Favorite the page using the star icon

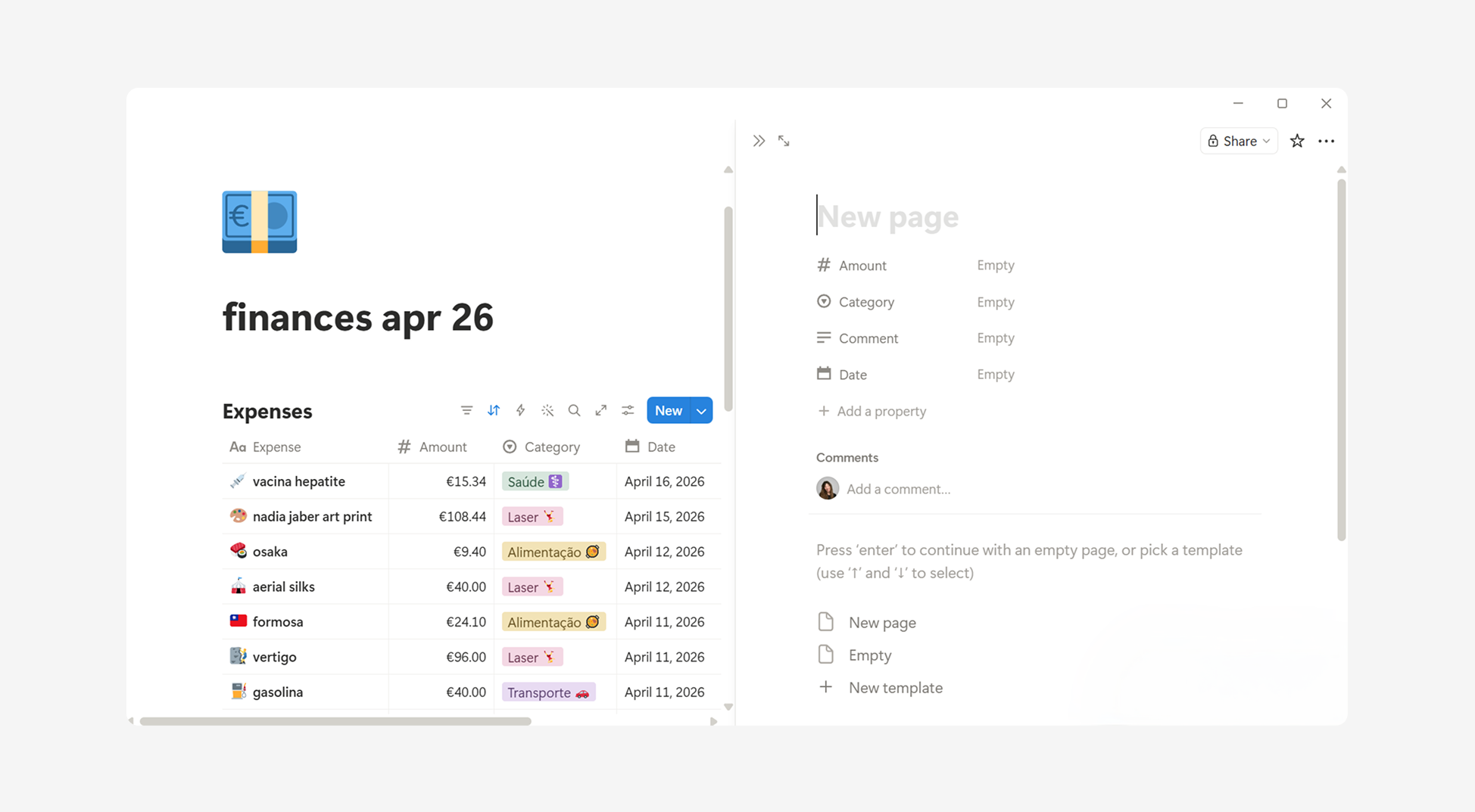(x=1297, y=141)
